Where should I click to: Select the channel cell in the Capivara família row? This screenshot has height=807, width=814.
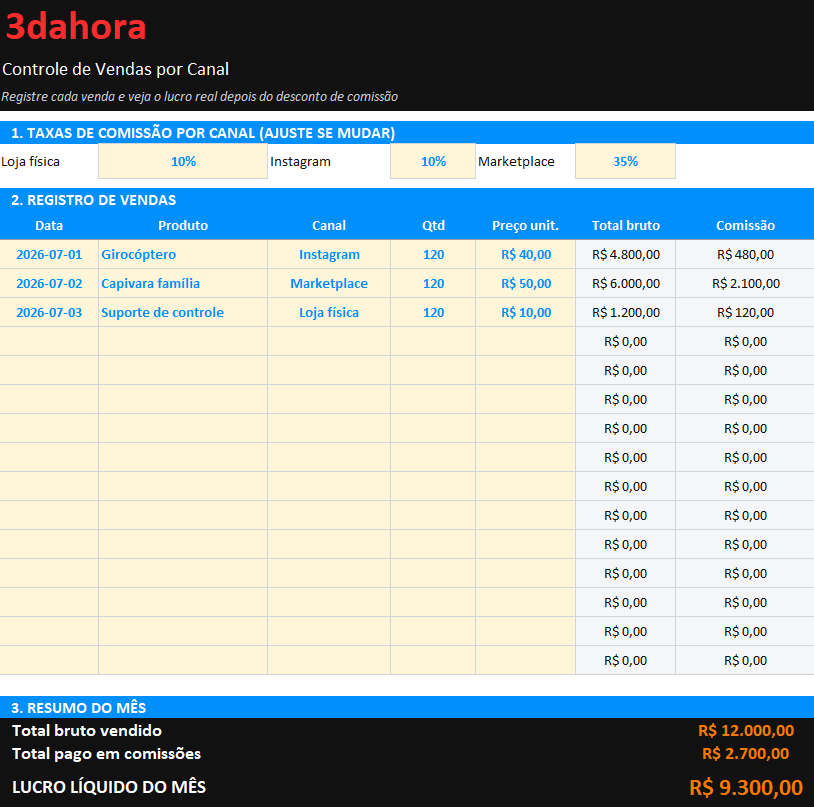(329, 283)
